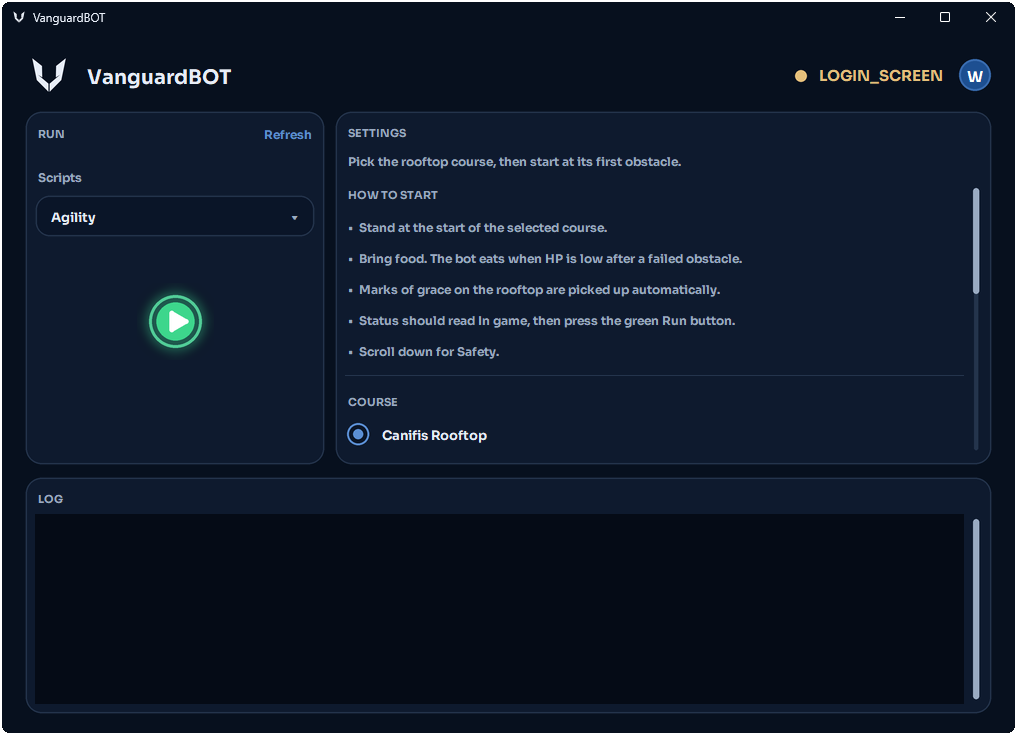
Task: Click the SETTINGS panel heading
Action: (x=377, y=133)
